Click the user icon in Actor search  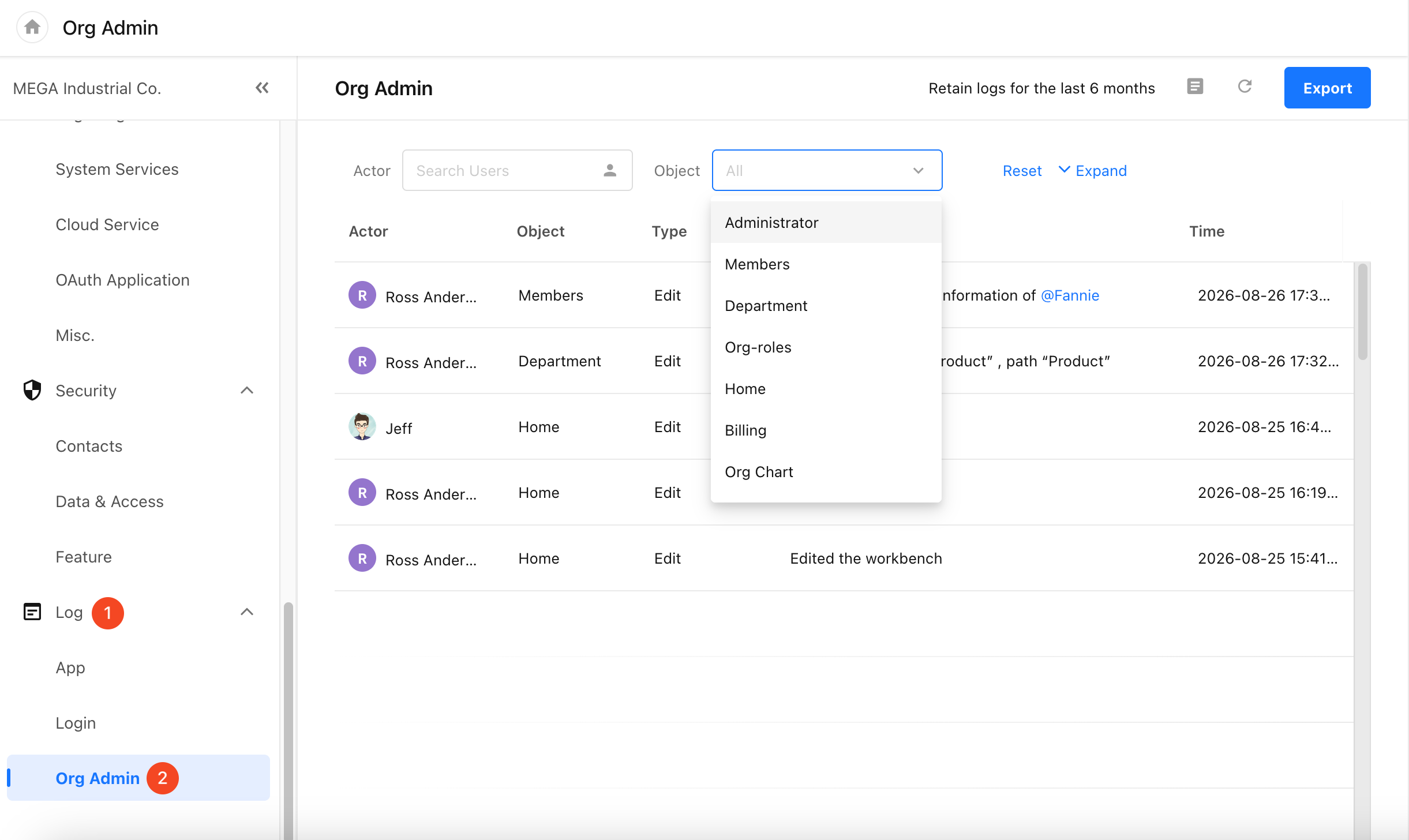pyautogui.click(x=610, y=170)
